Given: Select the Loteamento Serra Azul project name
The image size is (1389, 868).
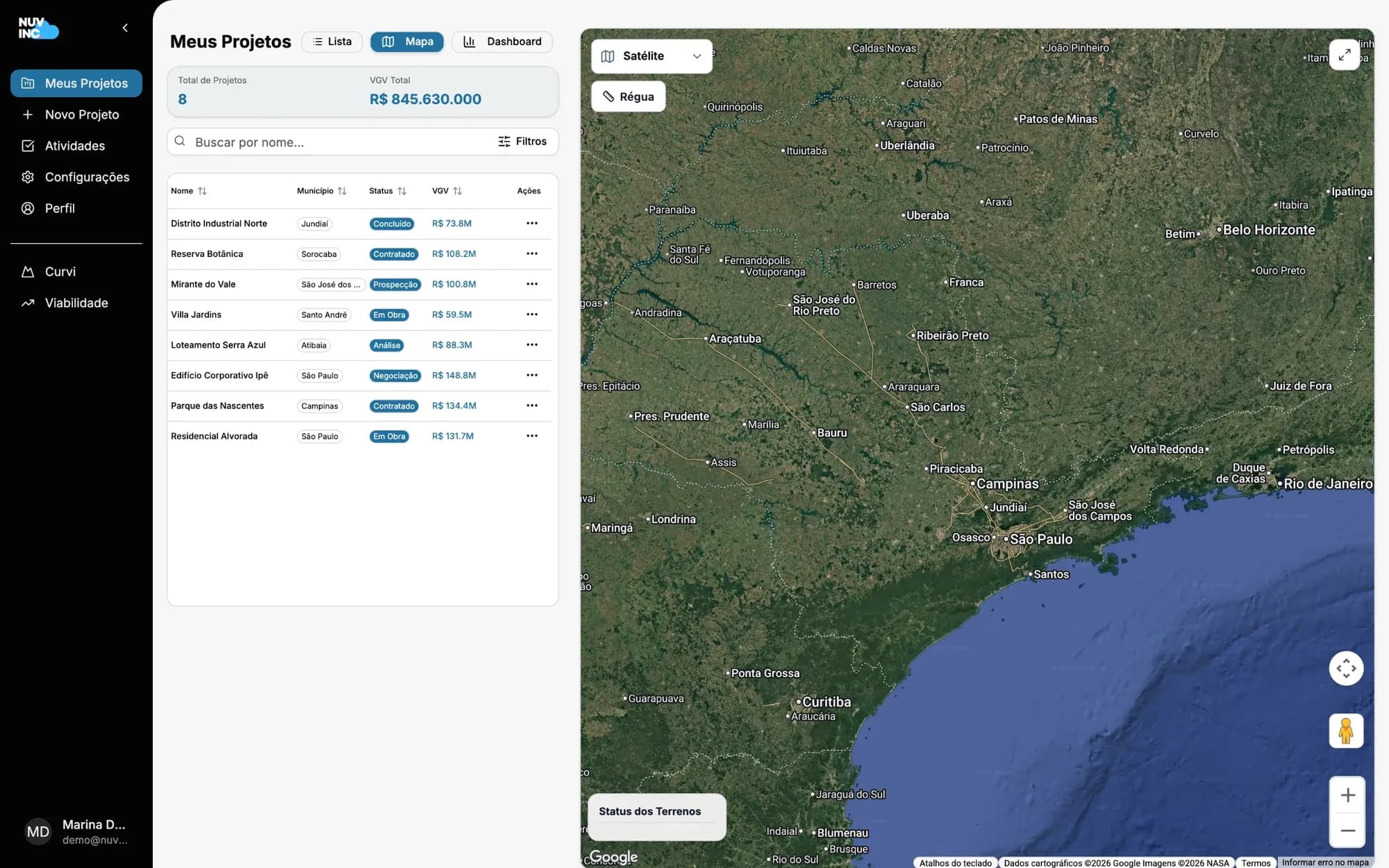Looking at the screenshot, I should pyautogui.click(x=218, y=345).
